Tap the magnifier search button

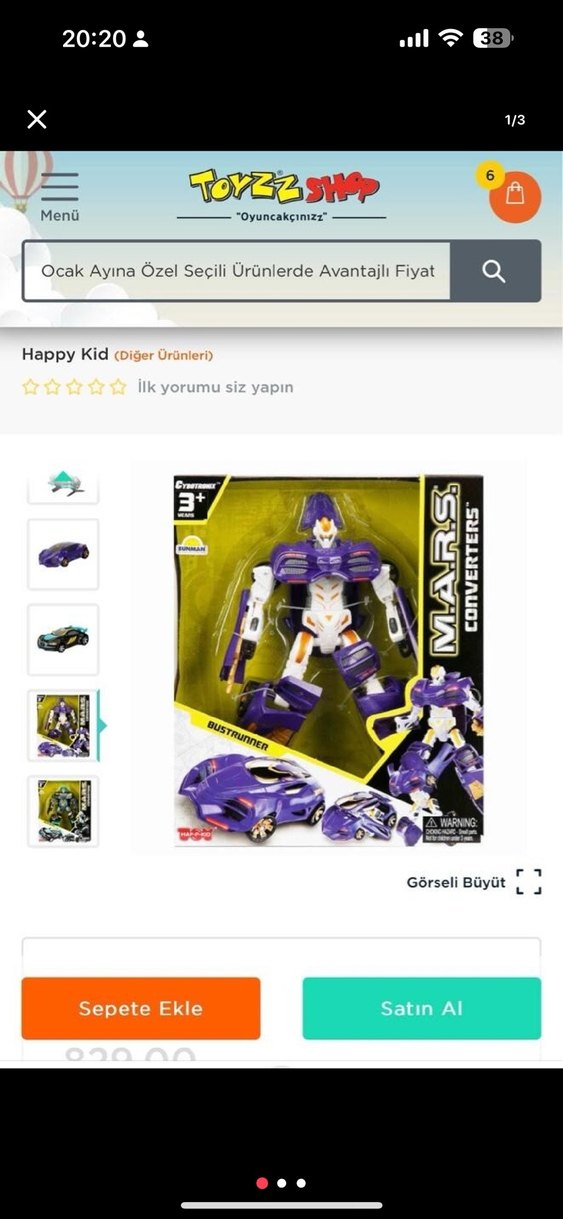[x=494, y=271]
